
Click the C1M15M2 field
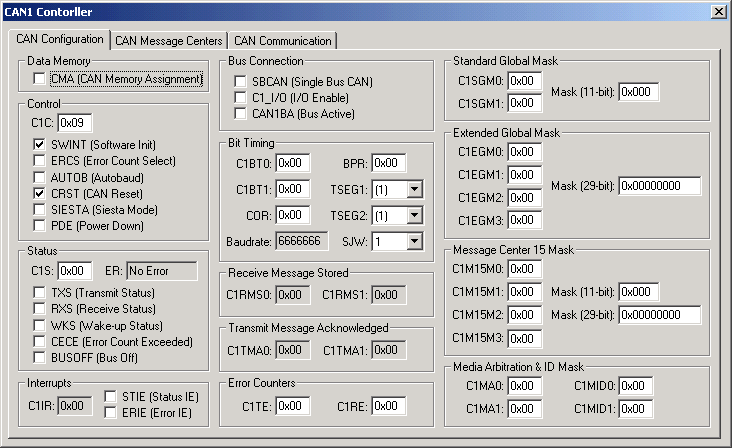(525, 315)
